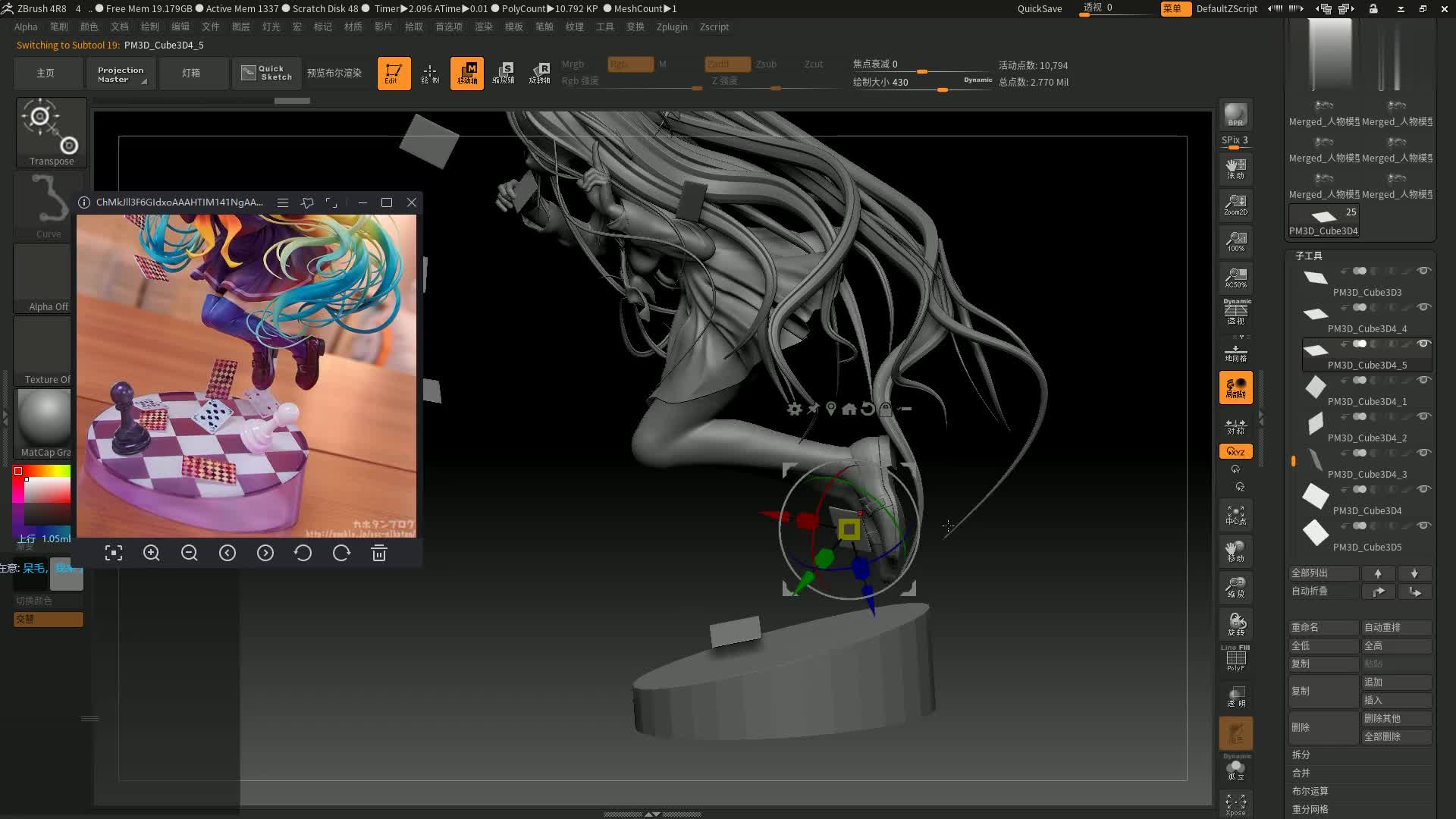Toggle visibility eye of PM3D_Cube3D3

[1424, 271]
